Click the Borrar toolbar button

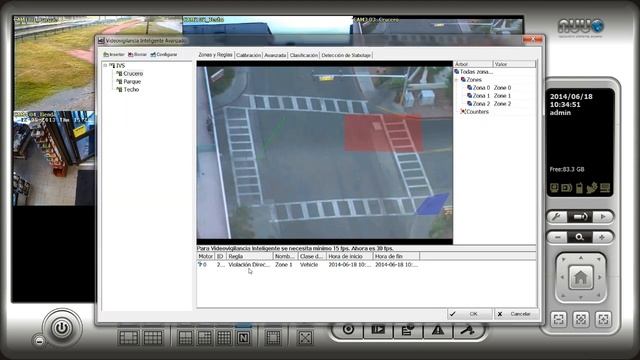(137, 54)
